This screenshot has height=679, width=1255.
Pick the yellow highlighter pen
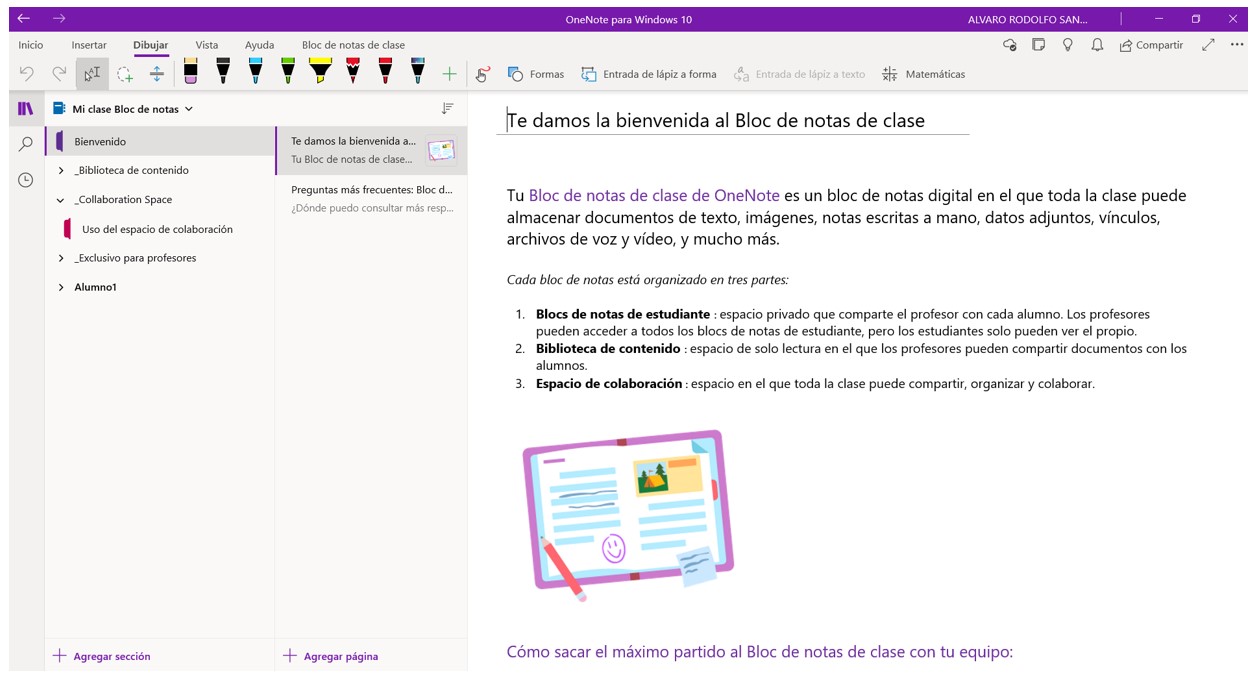pos(320,73)
